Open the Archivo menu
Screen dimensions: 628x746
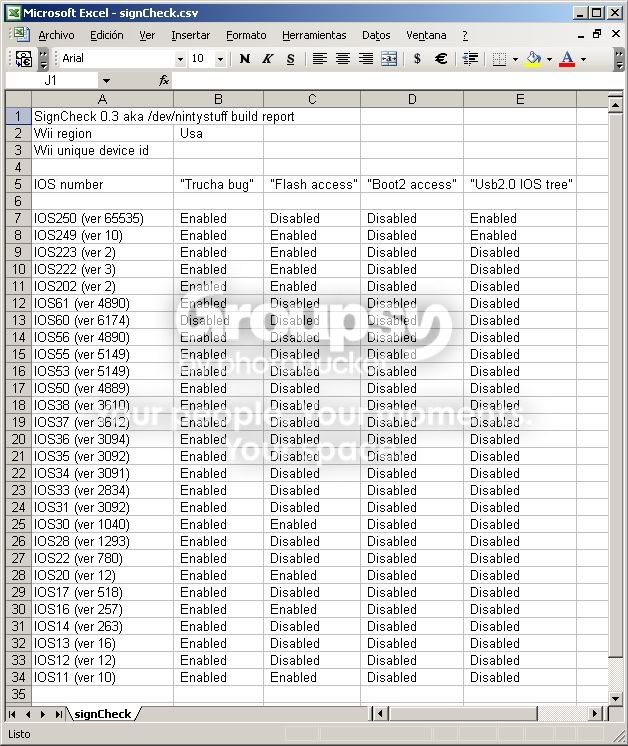point(56,35)
